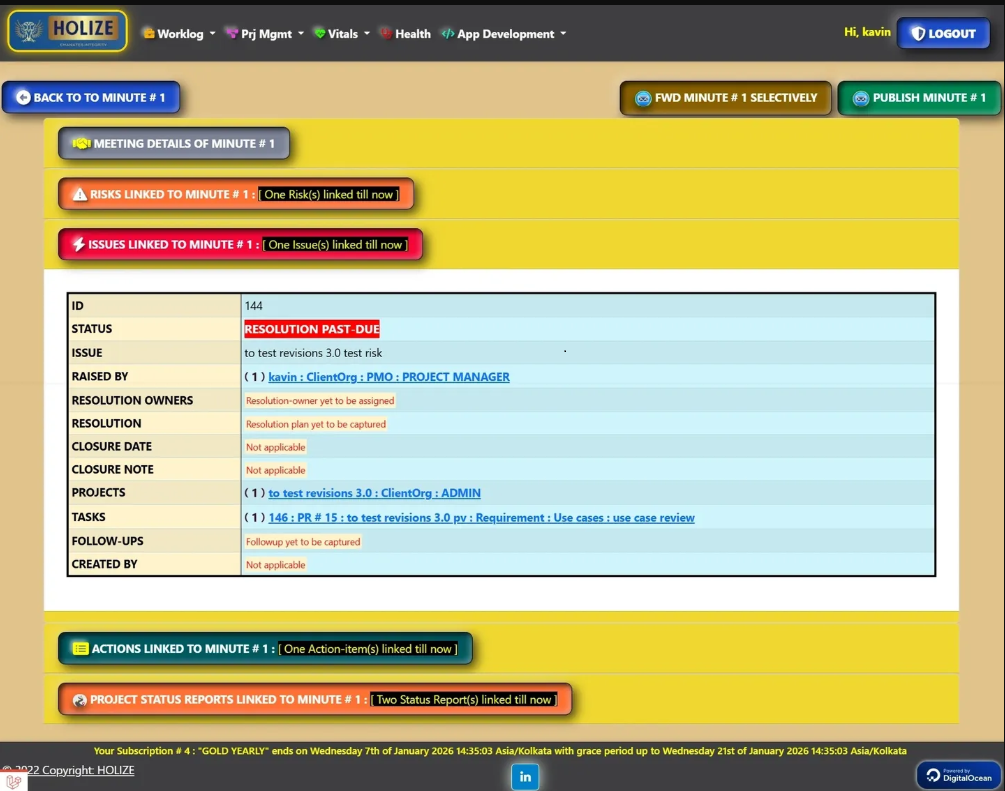Click the Closure Note 'Not applicable' value

coord(276,470)
